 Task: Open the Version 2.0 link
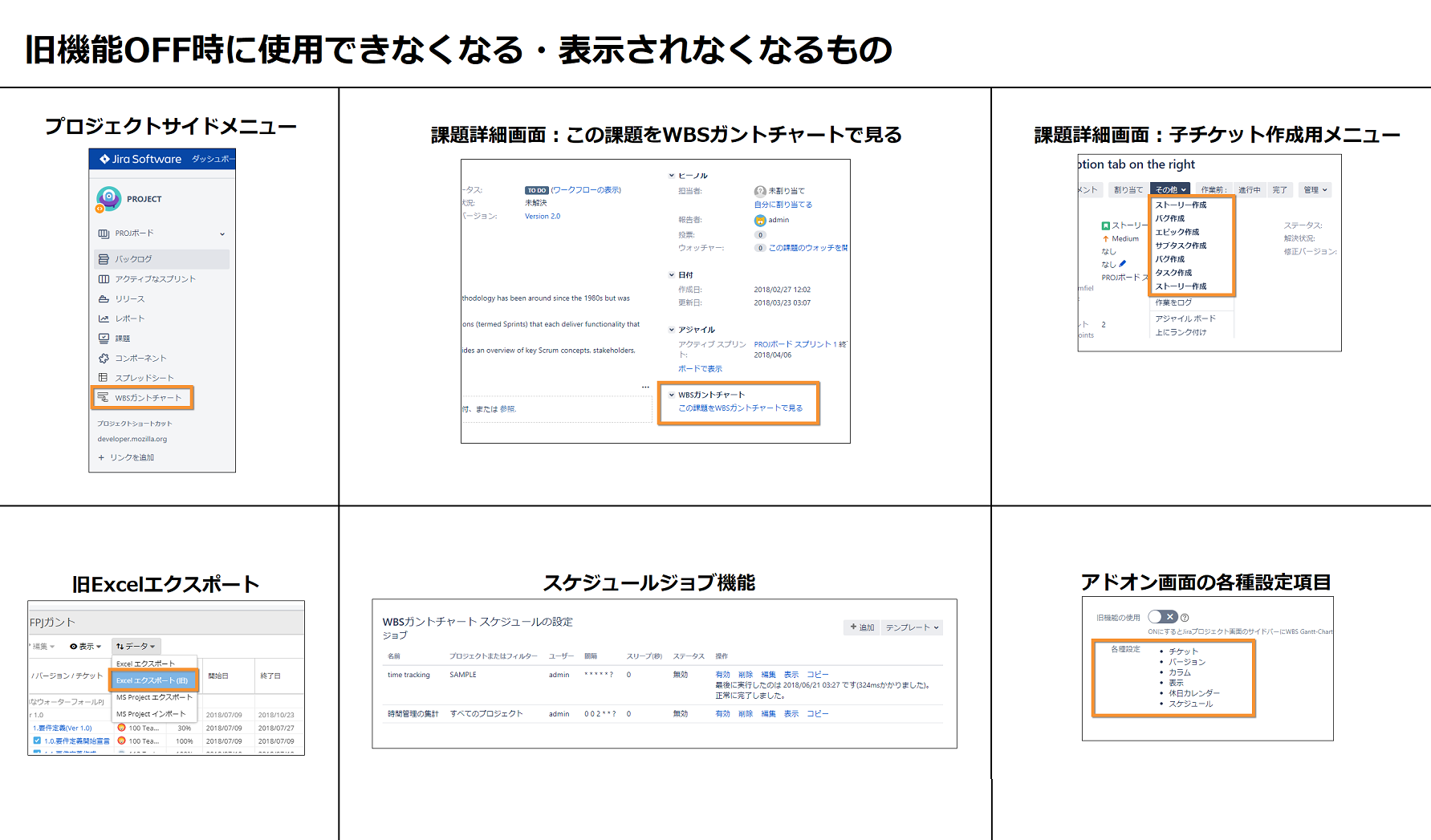pyautogui.click(x=543, y=217)
